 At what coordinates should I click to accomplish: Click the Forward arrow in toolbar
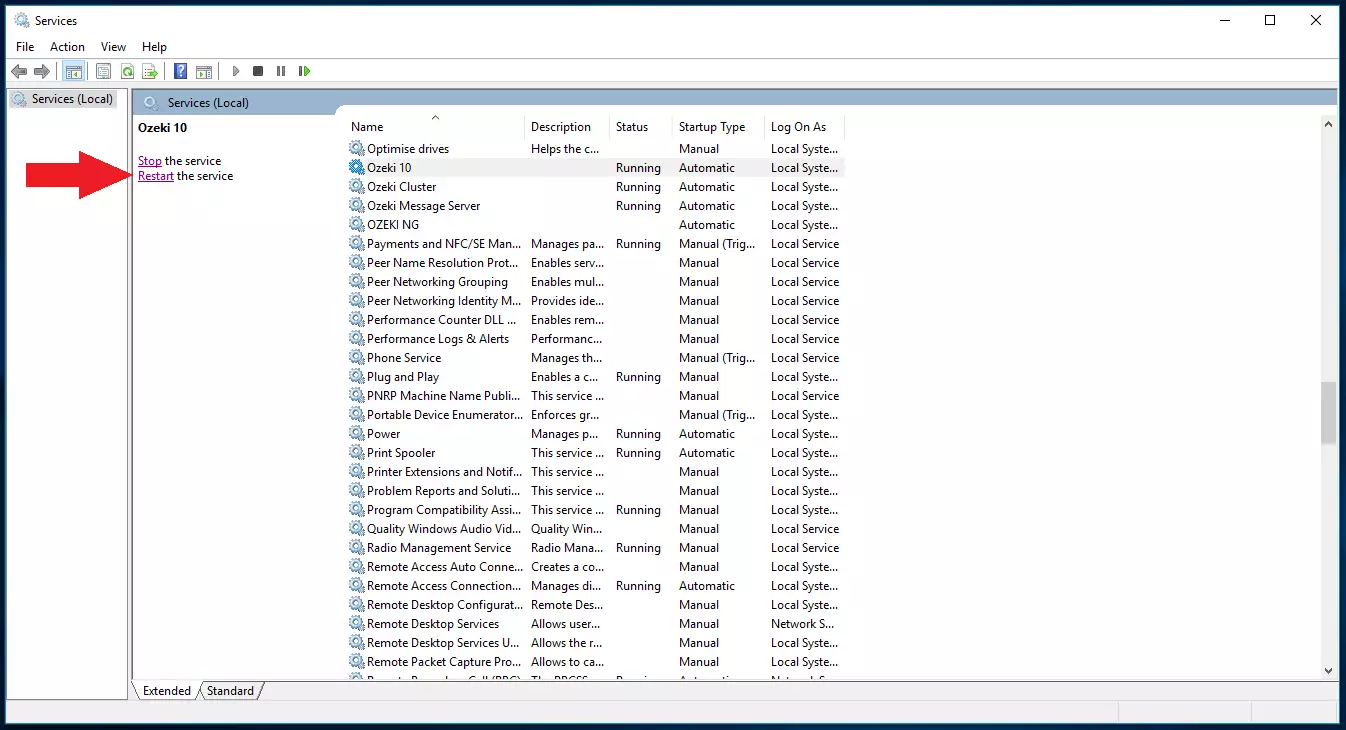tap(42, 71)
